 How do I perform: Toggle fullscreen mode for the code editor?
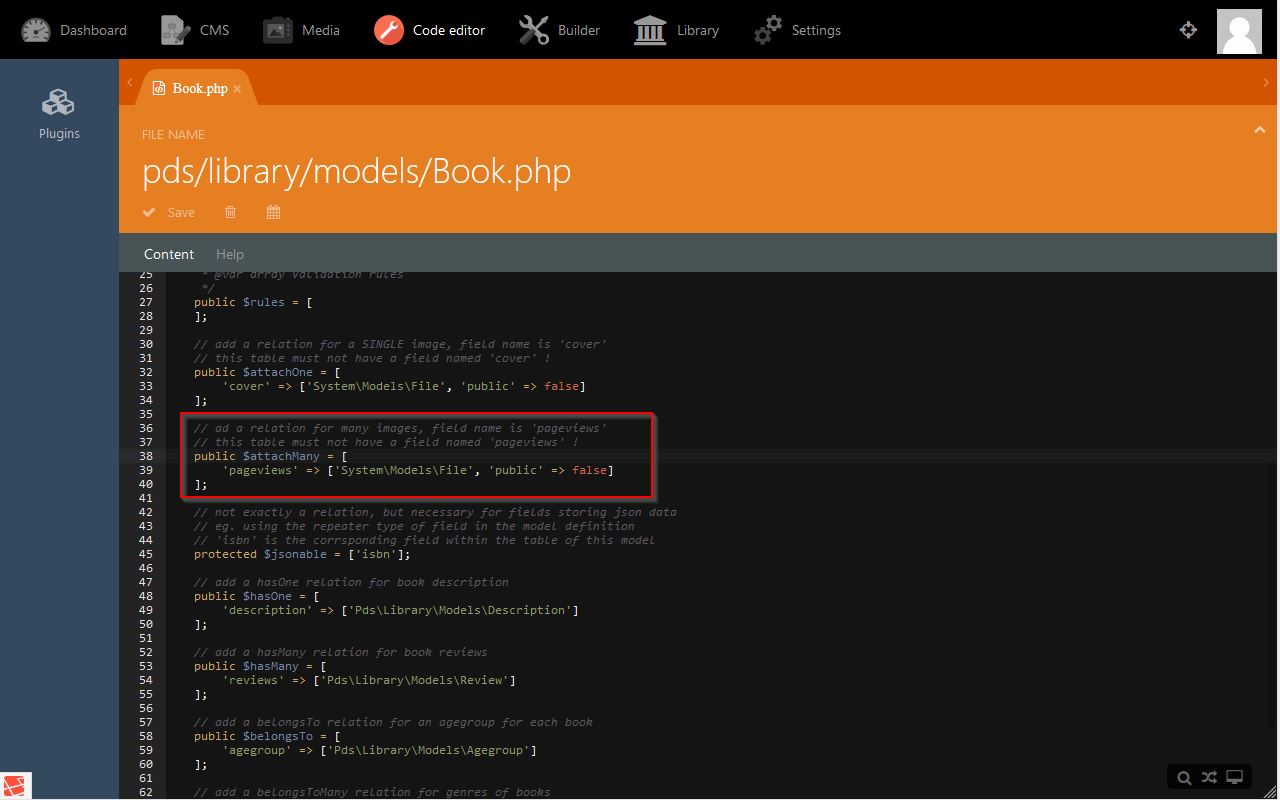tap(1235, 777)
